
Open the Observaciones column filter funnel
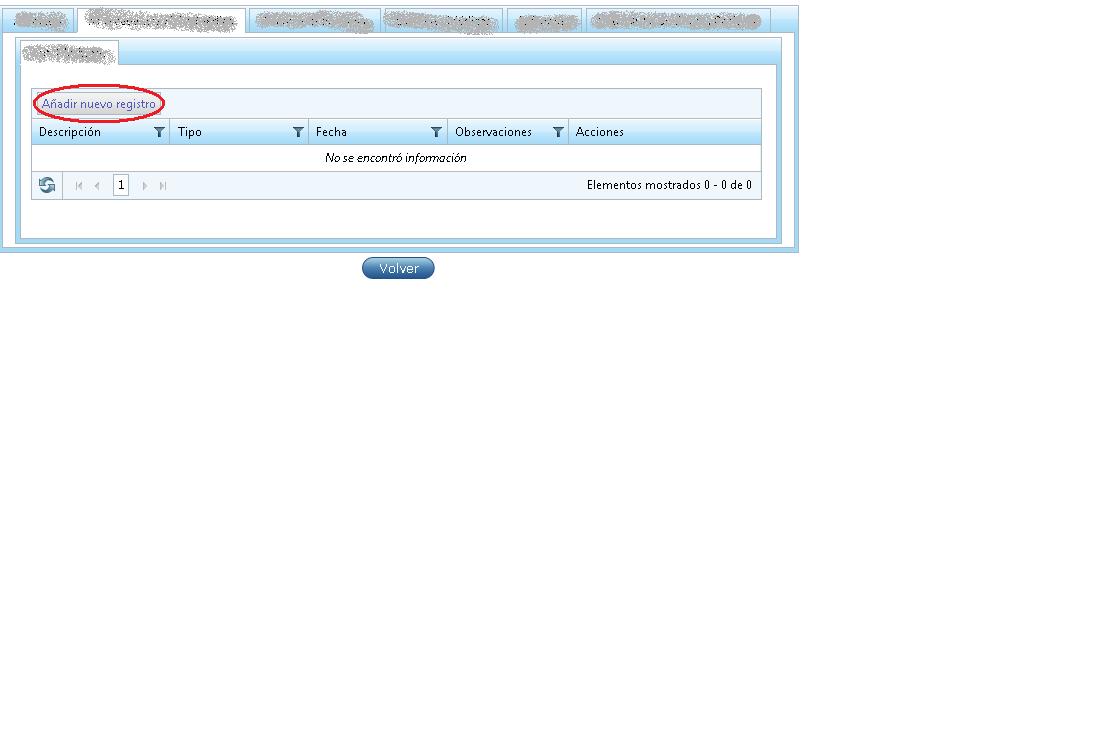558,132
